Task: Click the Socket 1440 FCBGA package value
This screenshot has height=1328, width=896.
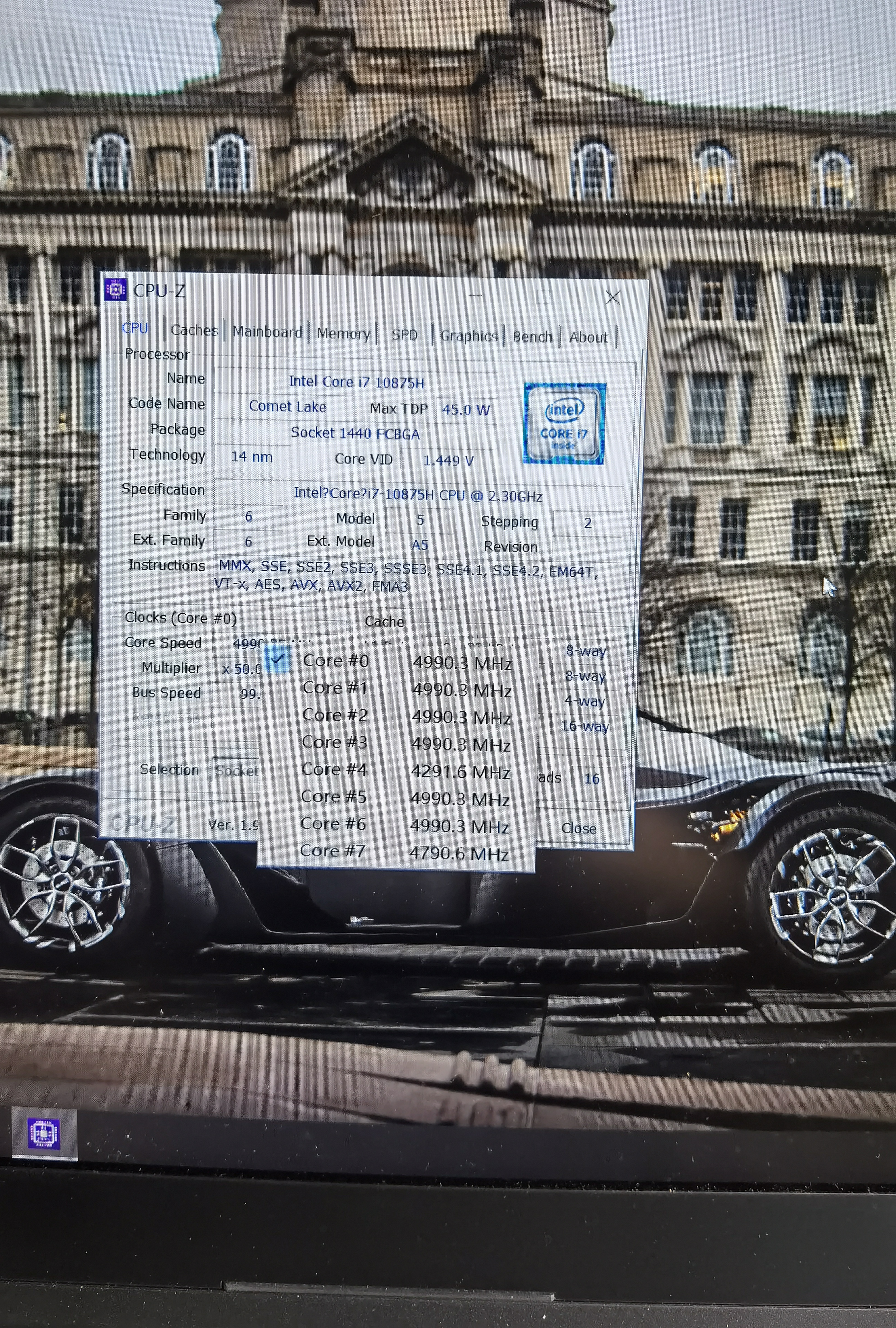Action: point(355,433)
